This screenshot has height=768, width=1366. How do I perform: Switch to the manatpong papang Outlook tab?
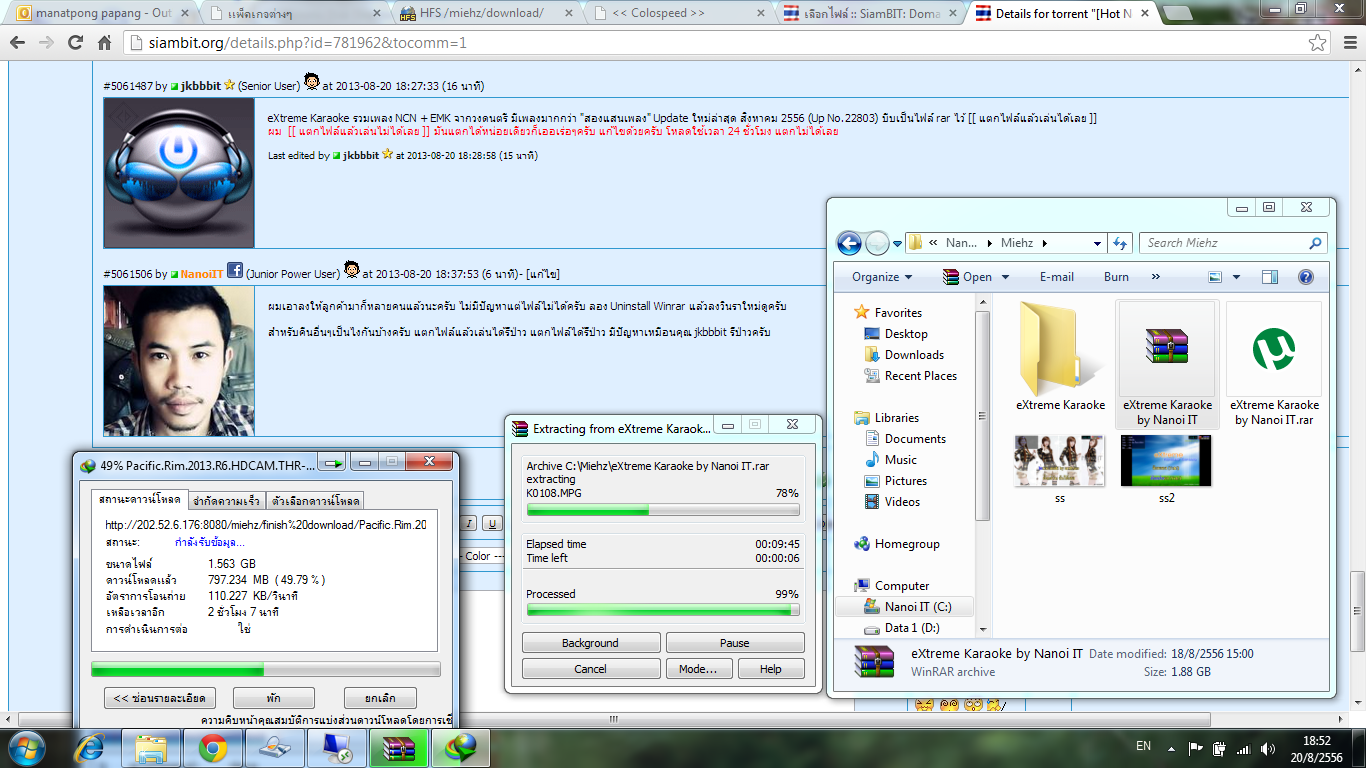click(96, 13)
